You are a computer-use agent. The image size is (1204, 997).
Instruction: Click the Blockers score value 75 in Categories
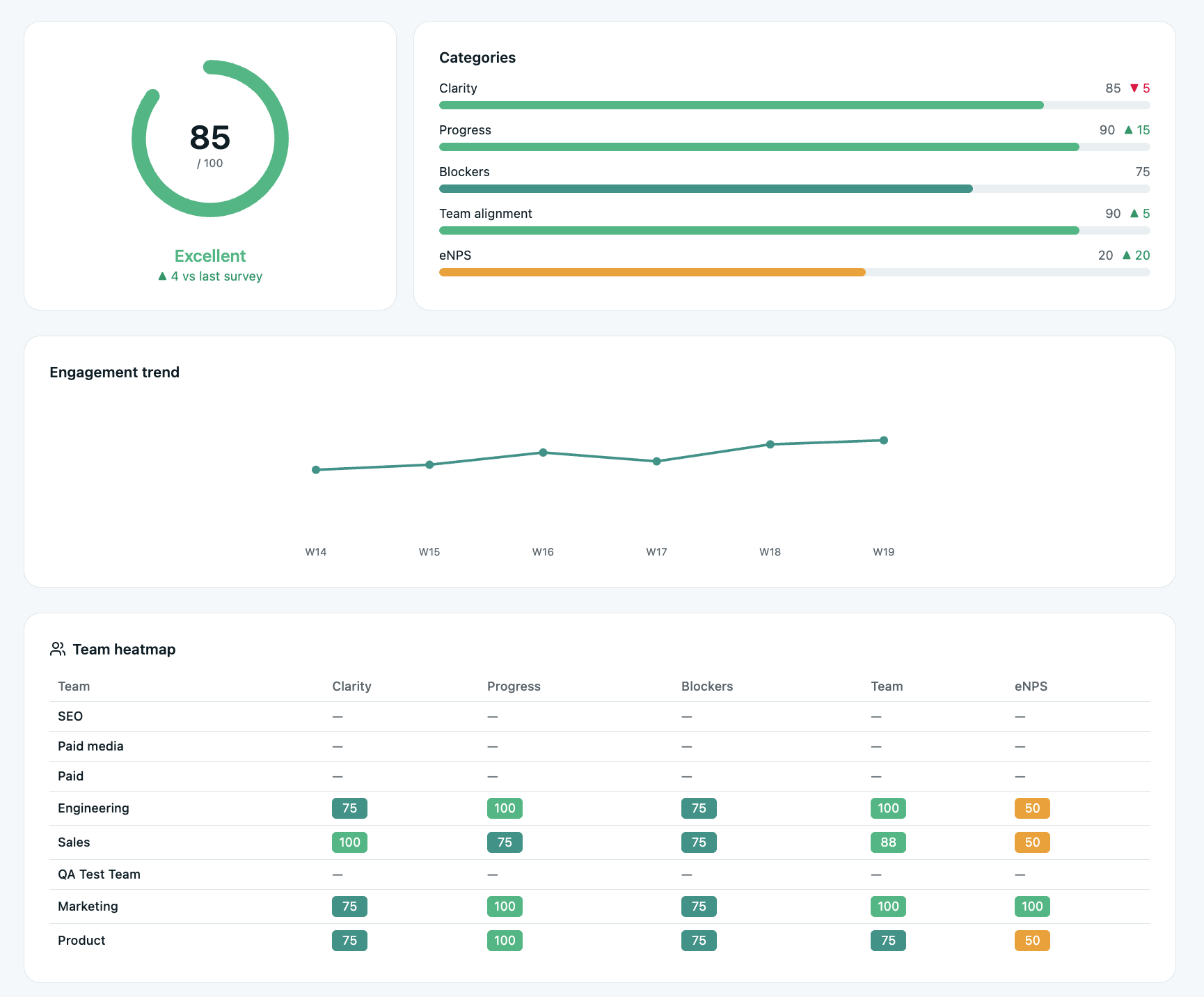[1143, 172]
